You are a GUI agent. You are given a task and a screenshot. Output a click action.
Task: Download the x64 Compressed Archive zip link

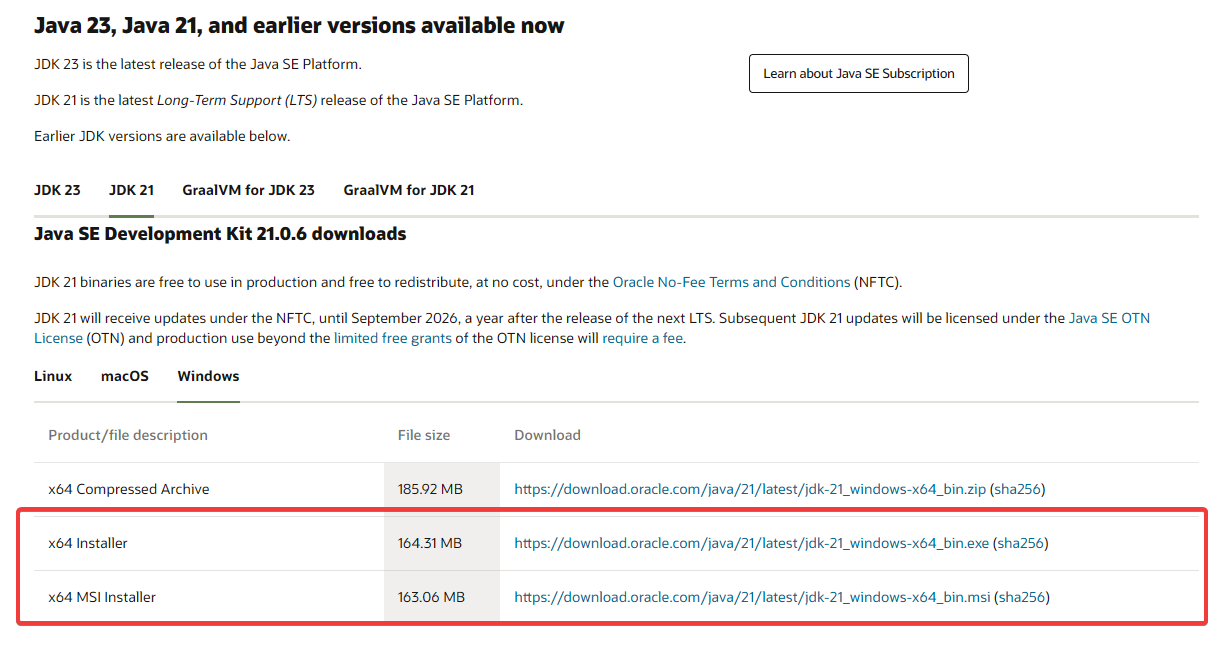pyautogui.click(x=750, y=490)
